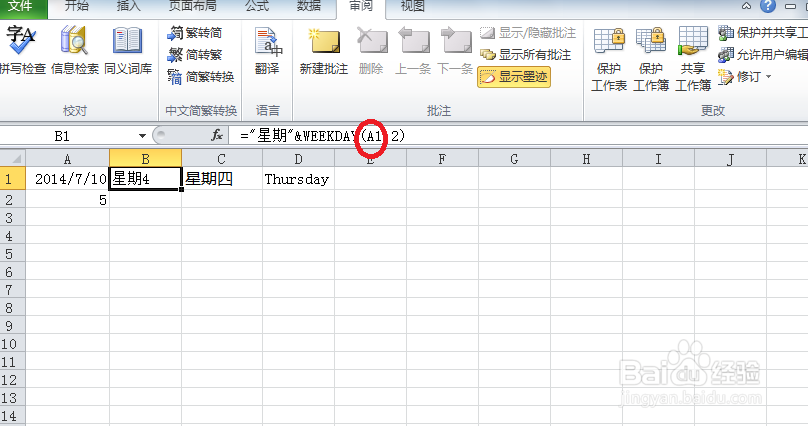The height and width of the screenshot is (426, 808).
Task: Toggle 显示/隐藏批注
Action: pyautogui.click(x=528, y=33)
